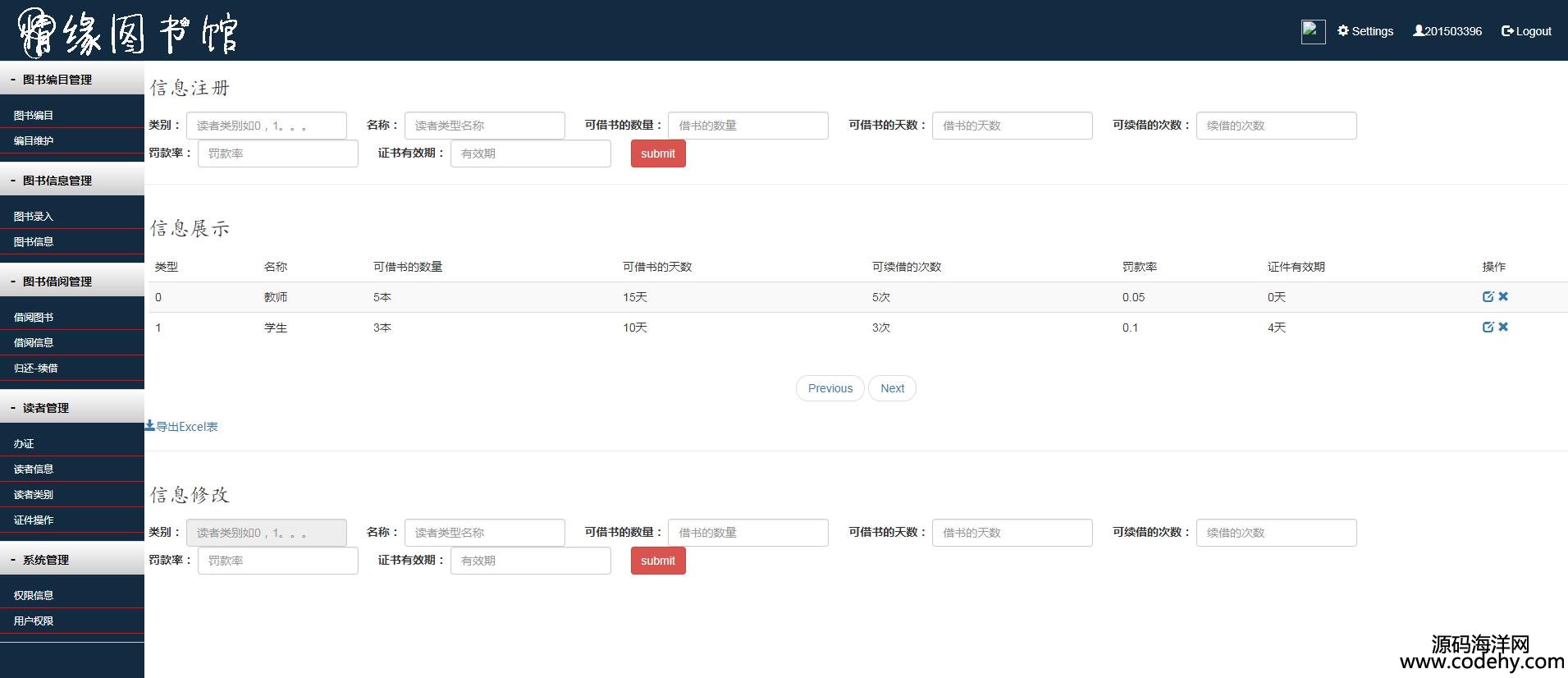1568x678 pixels.
Task: Click the delete icon for 学生 row
Action: coord(1503,328)
